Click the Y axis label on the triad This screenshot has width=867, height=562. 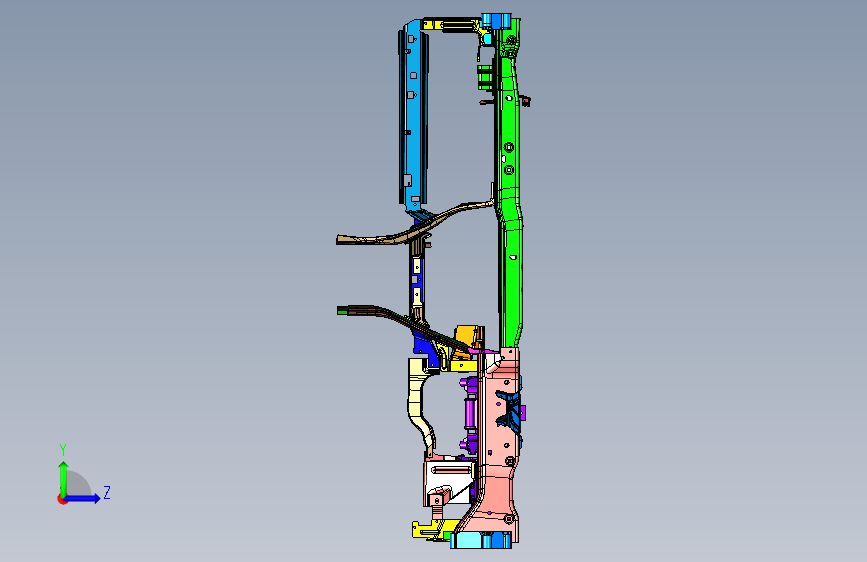63,450
